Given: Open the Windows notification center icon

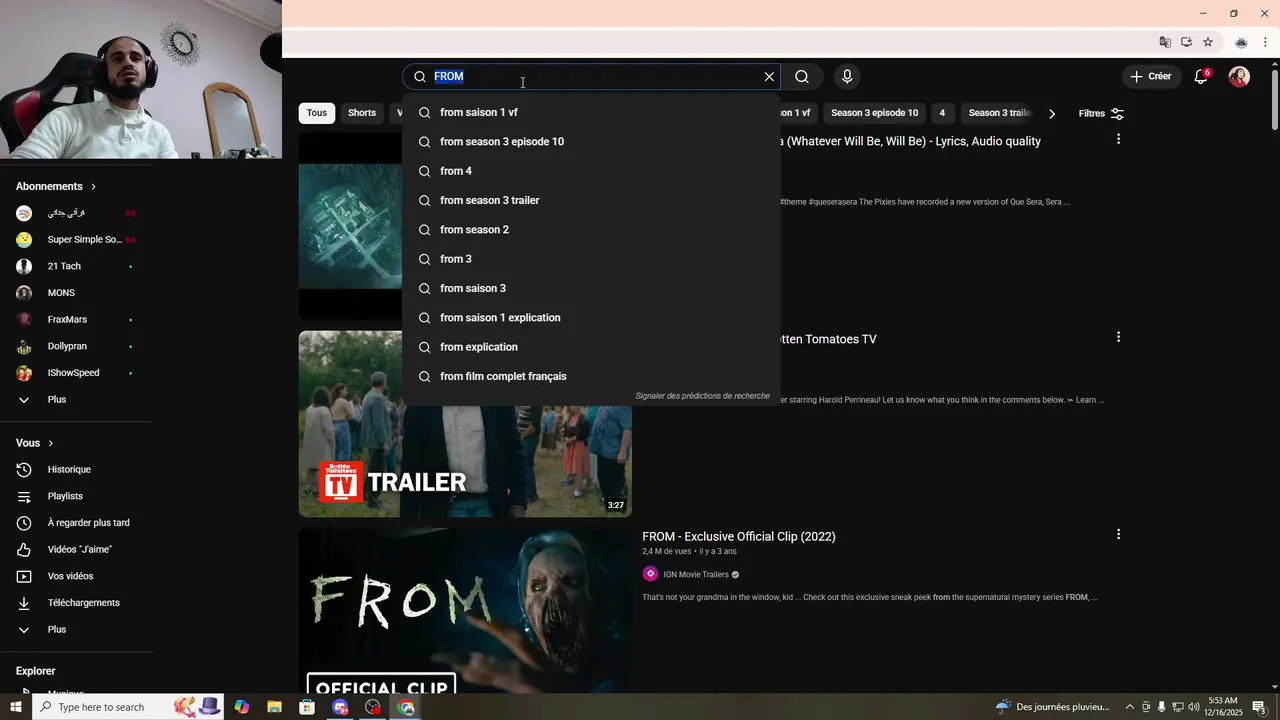Looking at the screenshot, I should click(x=1259, y=707).
